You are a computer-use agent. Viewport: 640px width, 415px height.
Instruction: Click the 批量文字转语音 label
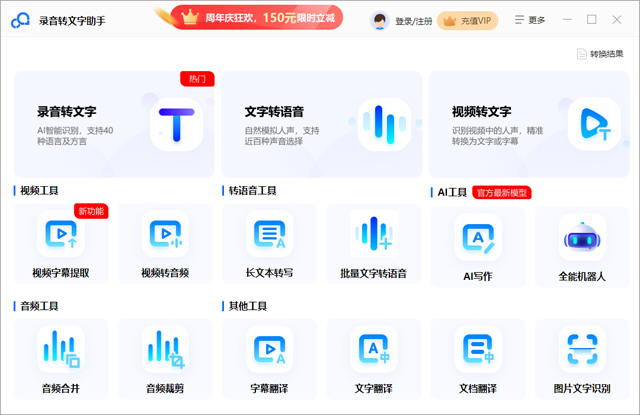tap(374, 273)
